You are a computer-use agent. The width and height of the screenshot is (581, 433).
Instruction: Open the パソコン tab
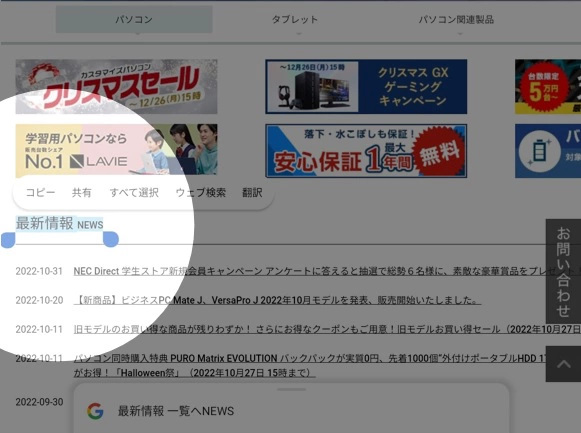[134, 19]
